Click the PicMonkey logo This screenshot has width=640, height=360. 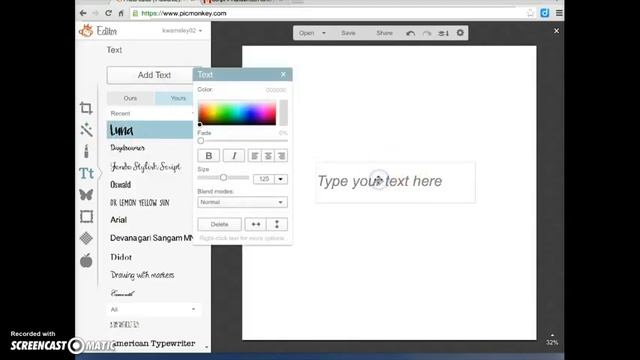tap(86, 31)
